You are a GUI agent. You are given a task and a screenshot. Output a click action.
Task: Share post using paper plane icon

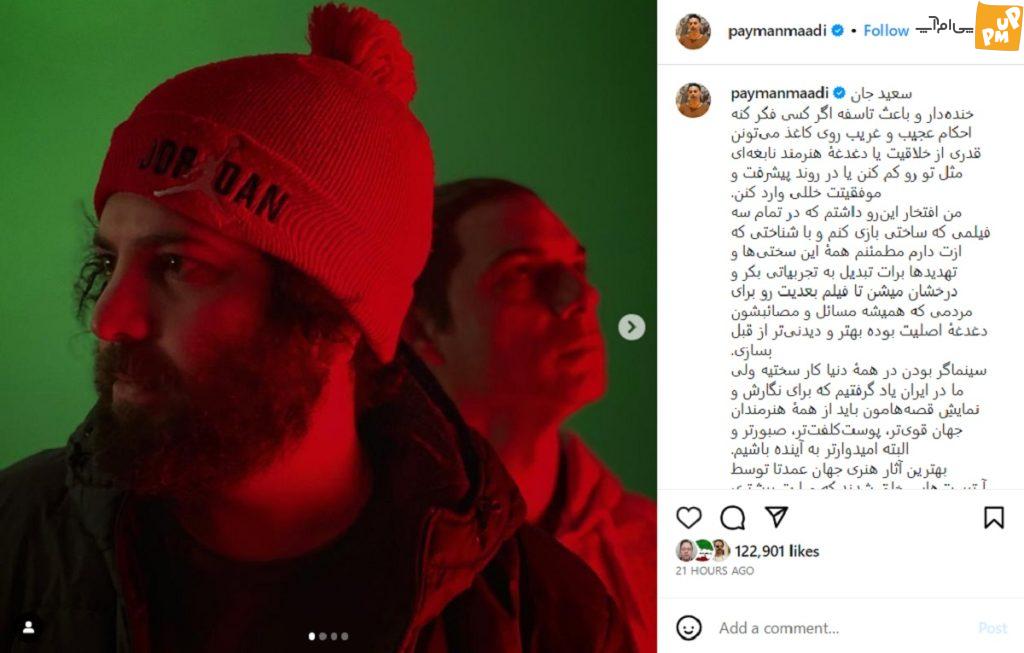[776, 517]
